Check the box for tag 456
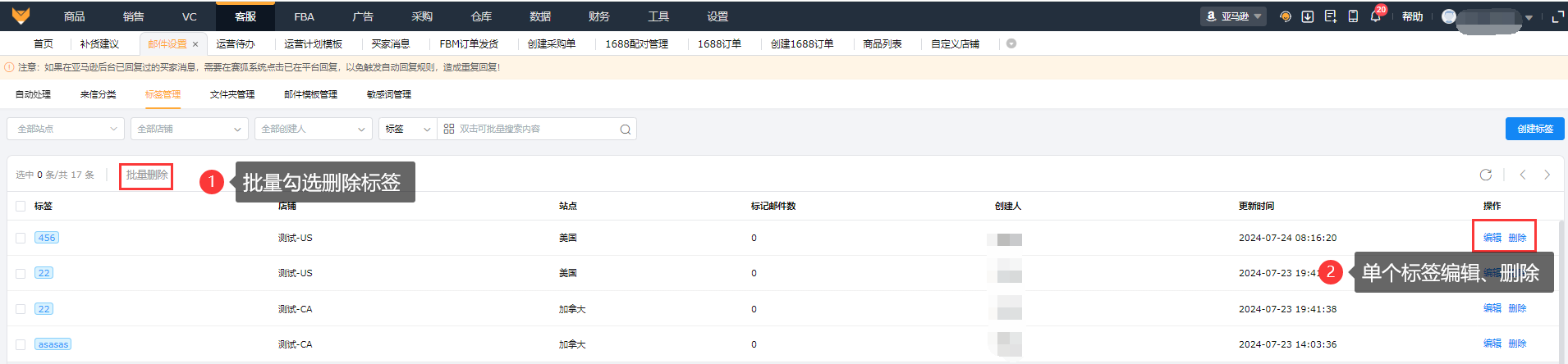 pyautogui.click(x=21, y=238)
